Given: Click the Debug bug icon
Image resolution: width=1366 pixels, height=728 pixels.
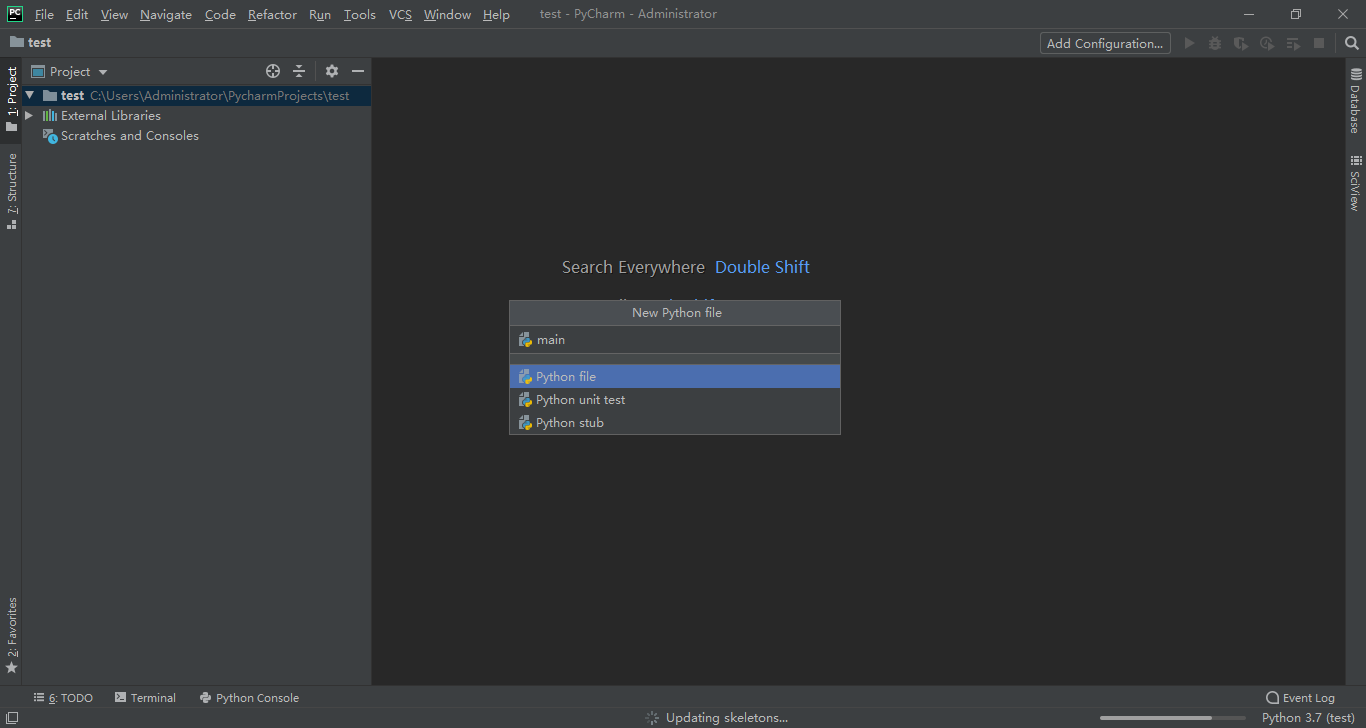Looking at the screenshot, I should 1215,43.
